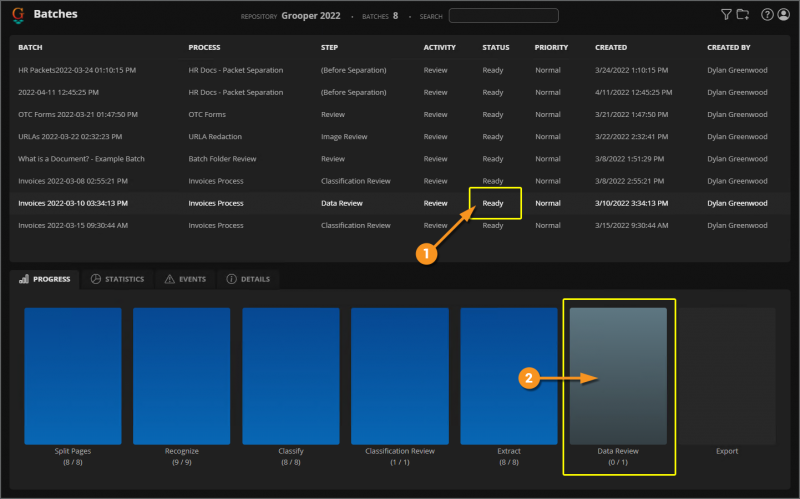Viewport: 800px width, 499px height.
Task: Open the user account icon
Action: click(x=783, y=15)
